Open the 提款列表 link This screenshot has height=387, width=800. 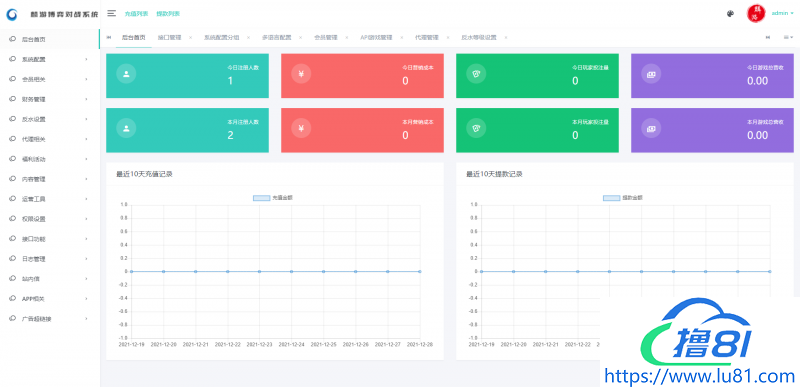(x=168, y=14)
